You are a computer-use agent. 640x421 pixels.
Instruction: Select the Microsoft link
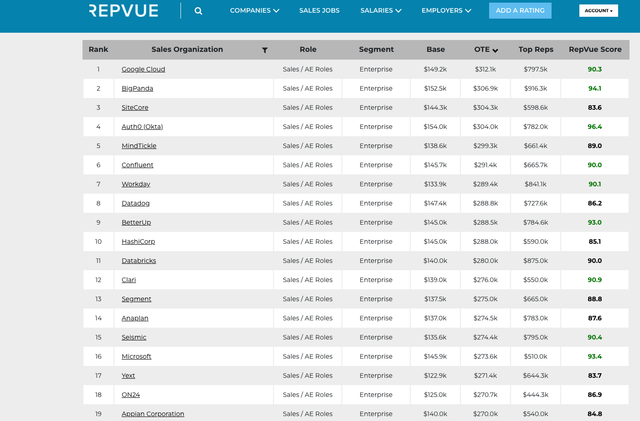click(136, 356)
